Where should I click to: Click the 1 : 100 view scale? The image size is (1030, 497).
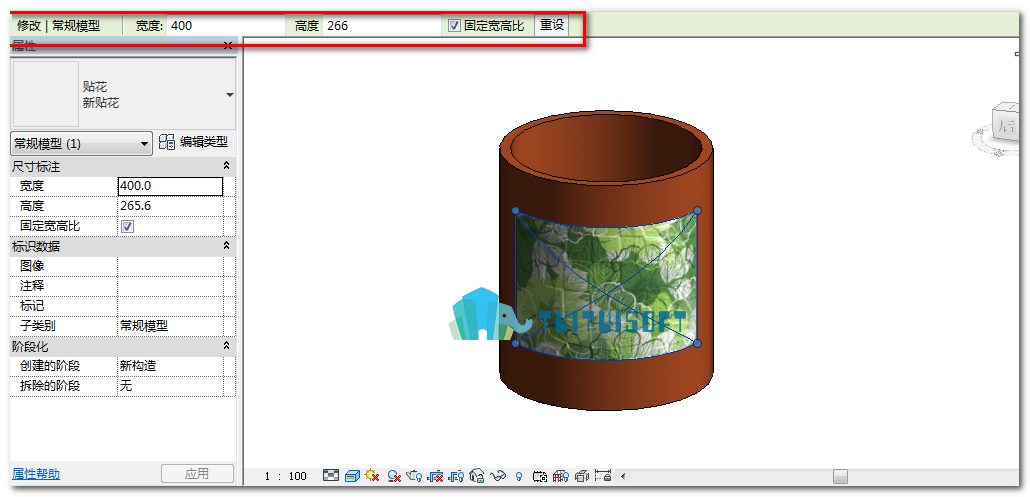pyautogui.click(x=286, y=476)
